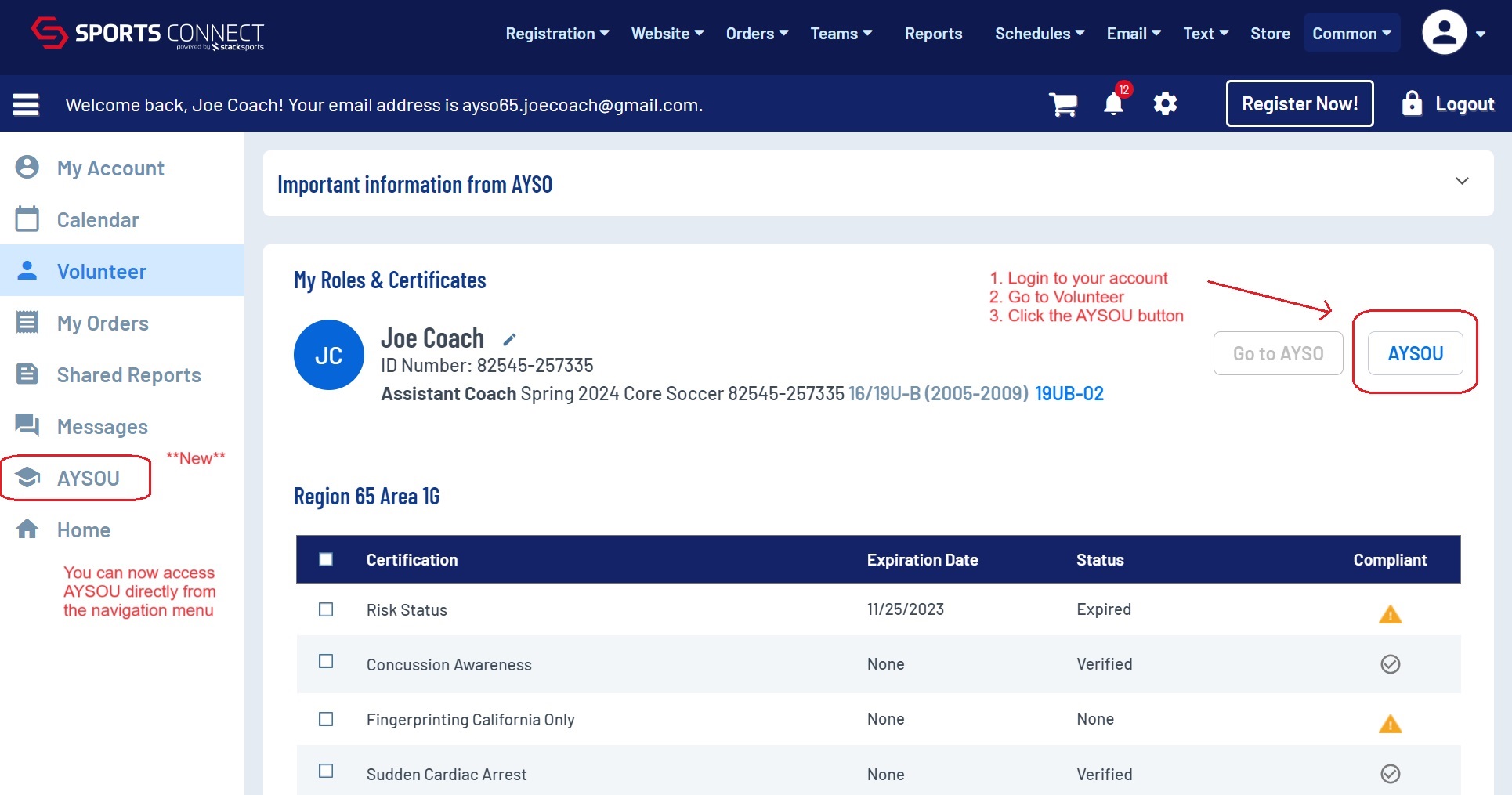Click Risk Status warning triangle icon
Viewport: 1512px width, 795px height.
click(x=1390, y=614)
